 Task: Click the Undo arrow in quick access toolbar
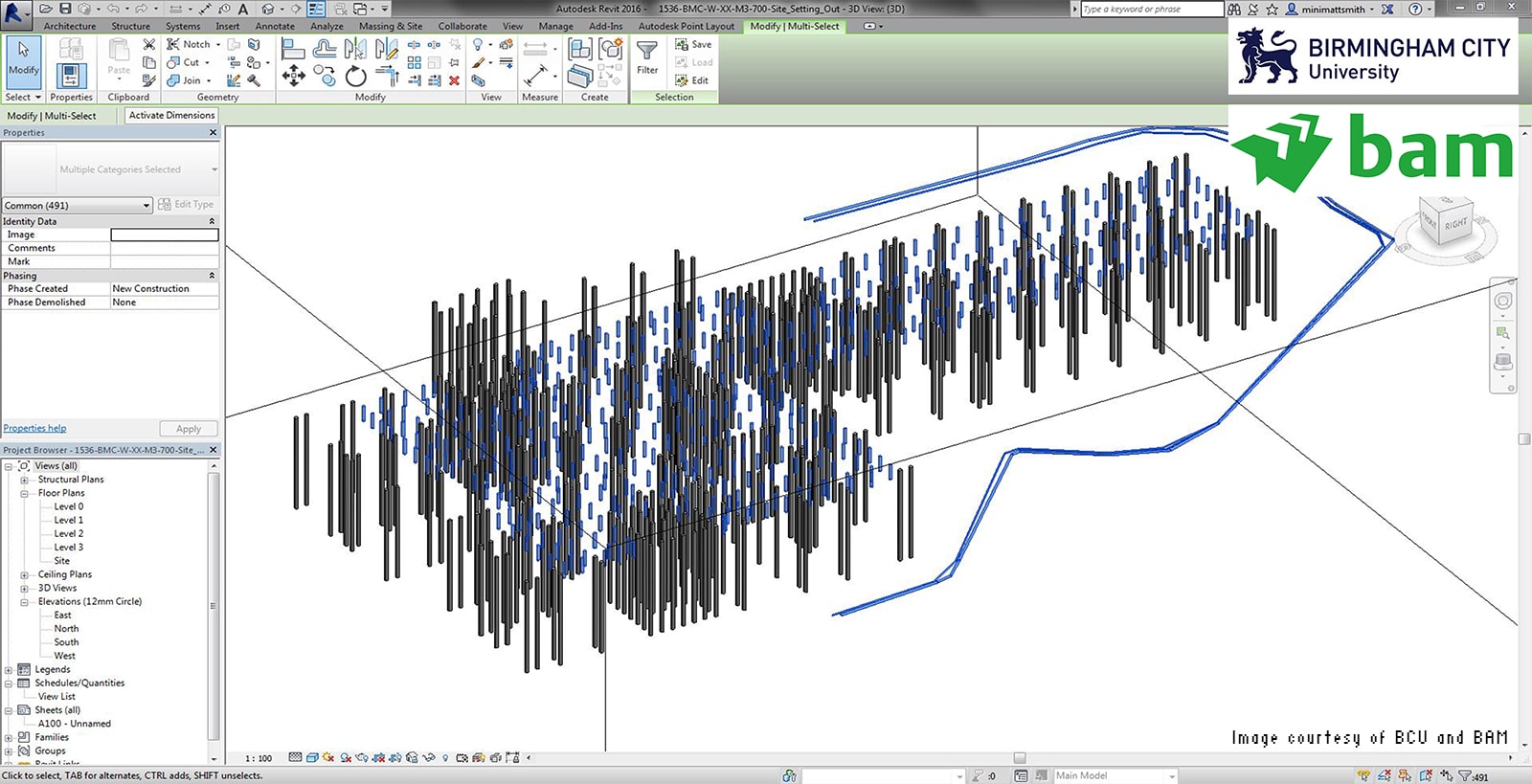point(113,9)
